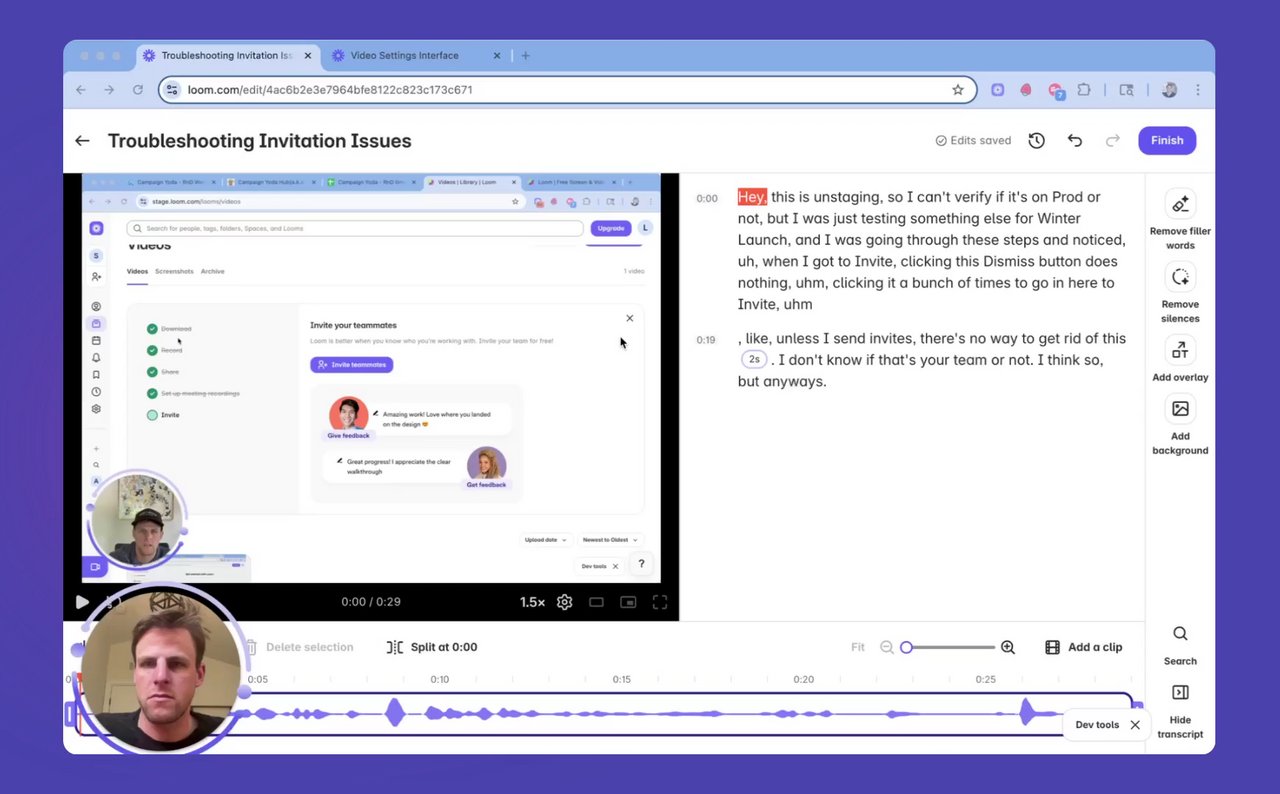Jump to the 0:00 transcript timestamp
This screenshot has width=1280, height=794.
click(x=707, y=198)
